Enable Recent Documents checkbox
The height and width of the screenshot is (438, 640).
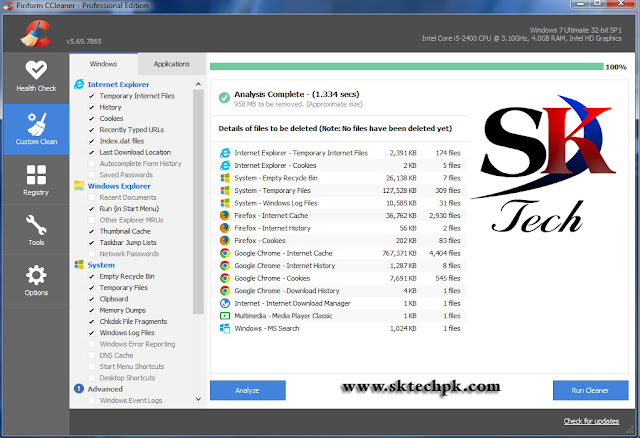pyautogui.click(x=92, y=198)
